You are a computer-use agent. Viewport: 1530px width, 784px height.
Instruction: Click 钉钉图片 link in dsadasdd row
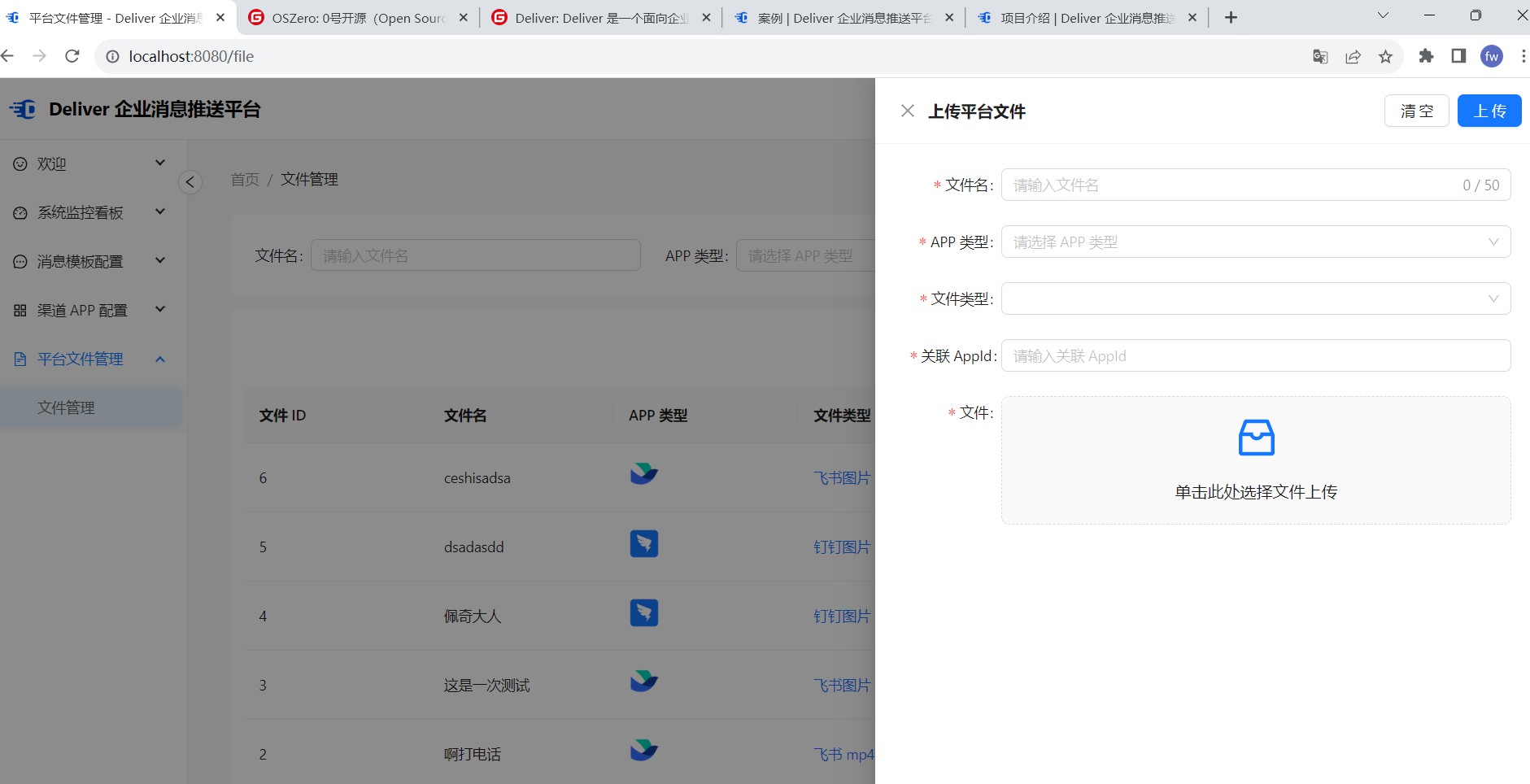pyautogui.click(x=842, y=547)
